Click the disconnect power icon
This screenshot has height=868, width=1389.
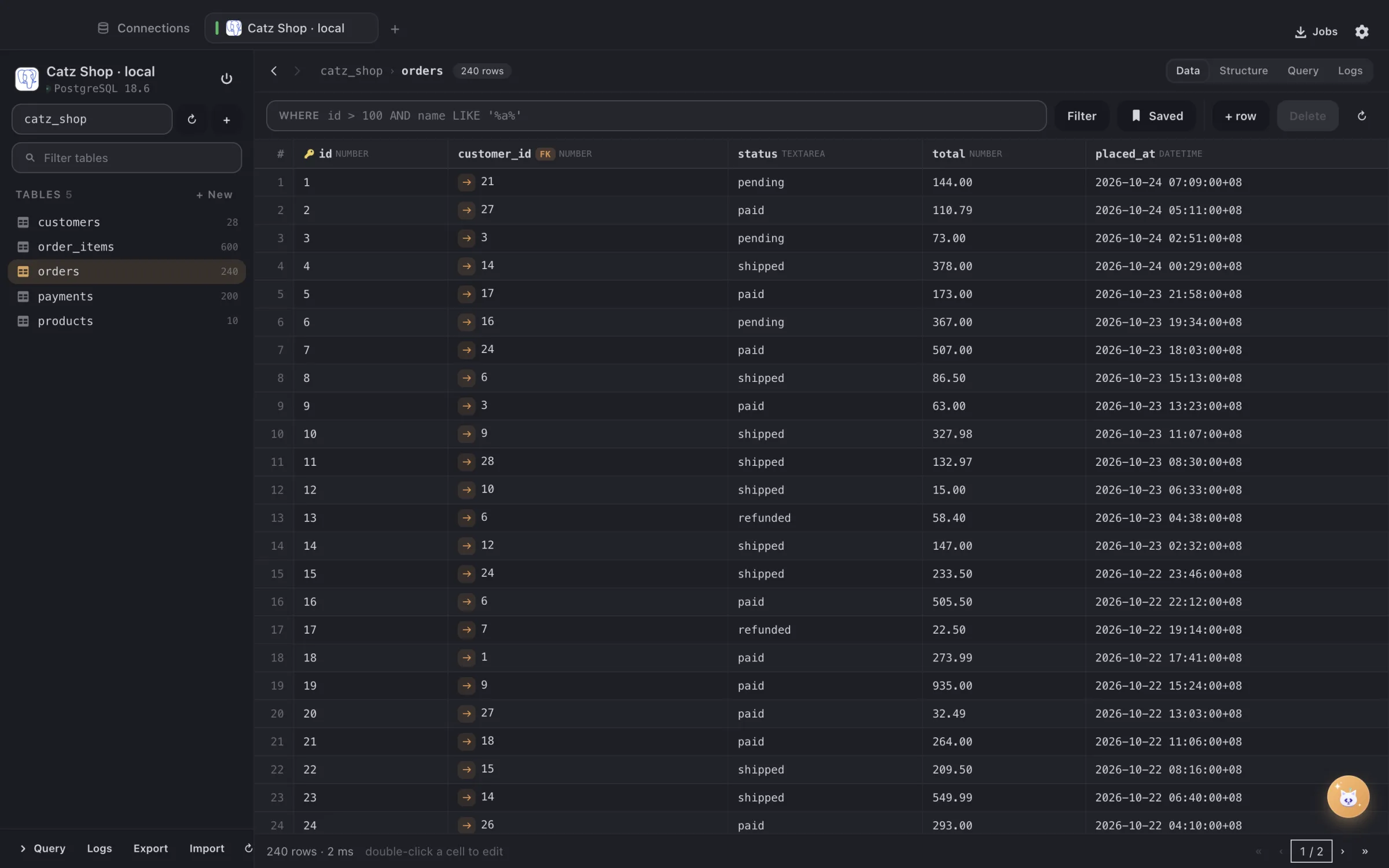coord(226,79)
